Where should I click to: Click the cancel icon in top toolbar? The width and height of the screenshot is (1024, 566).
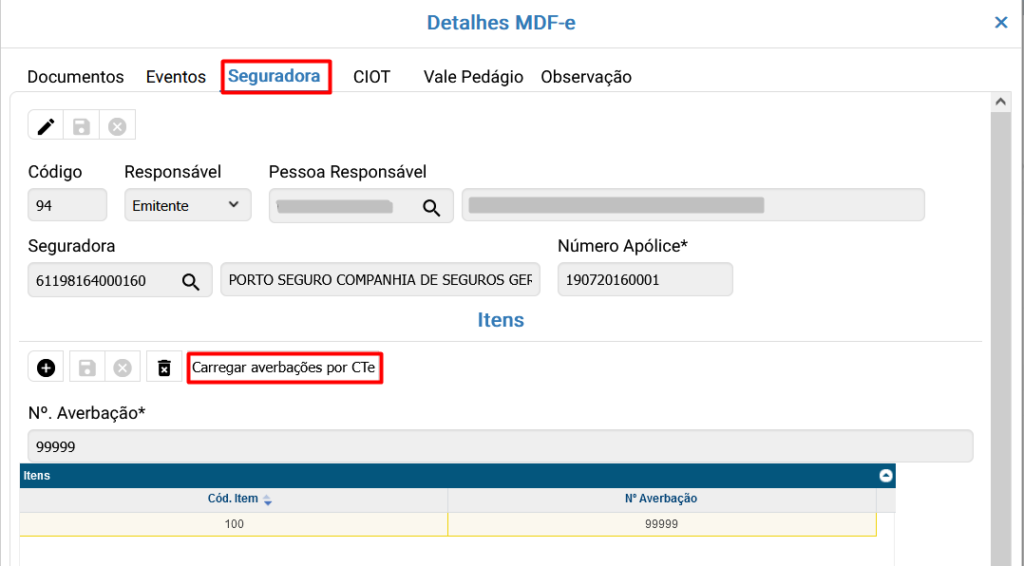click(117, 126)
